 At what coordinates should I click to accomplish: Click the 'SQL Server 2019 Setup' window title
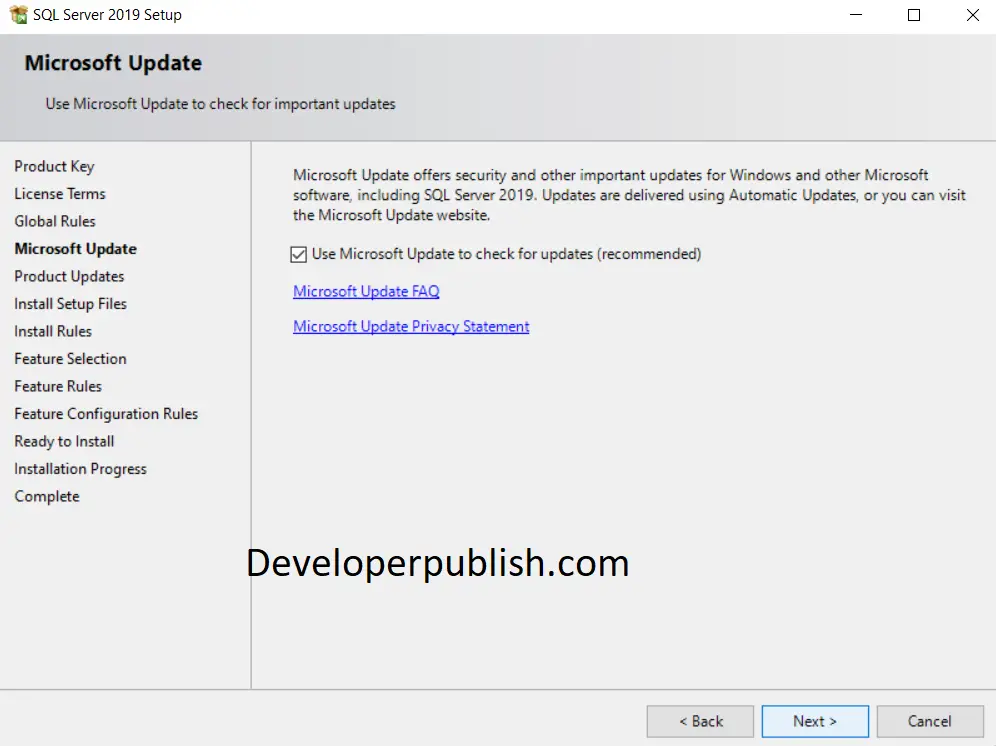[107, 15]
